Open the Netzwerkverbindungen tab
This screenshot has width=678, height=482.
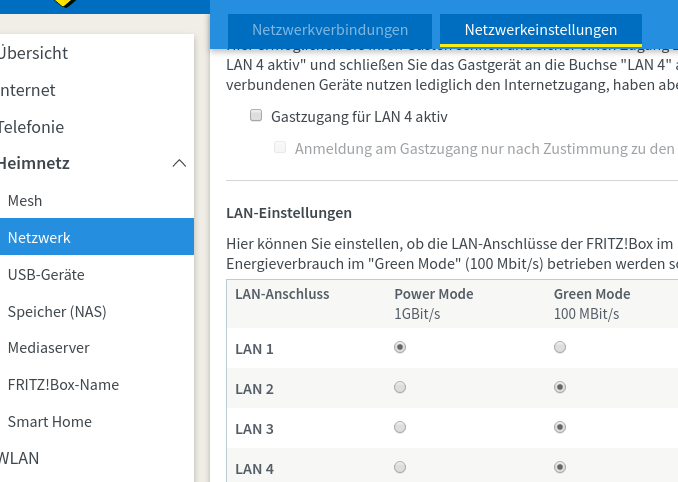click(x=329, y=30)
